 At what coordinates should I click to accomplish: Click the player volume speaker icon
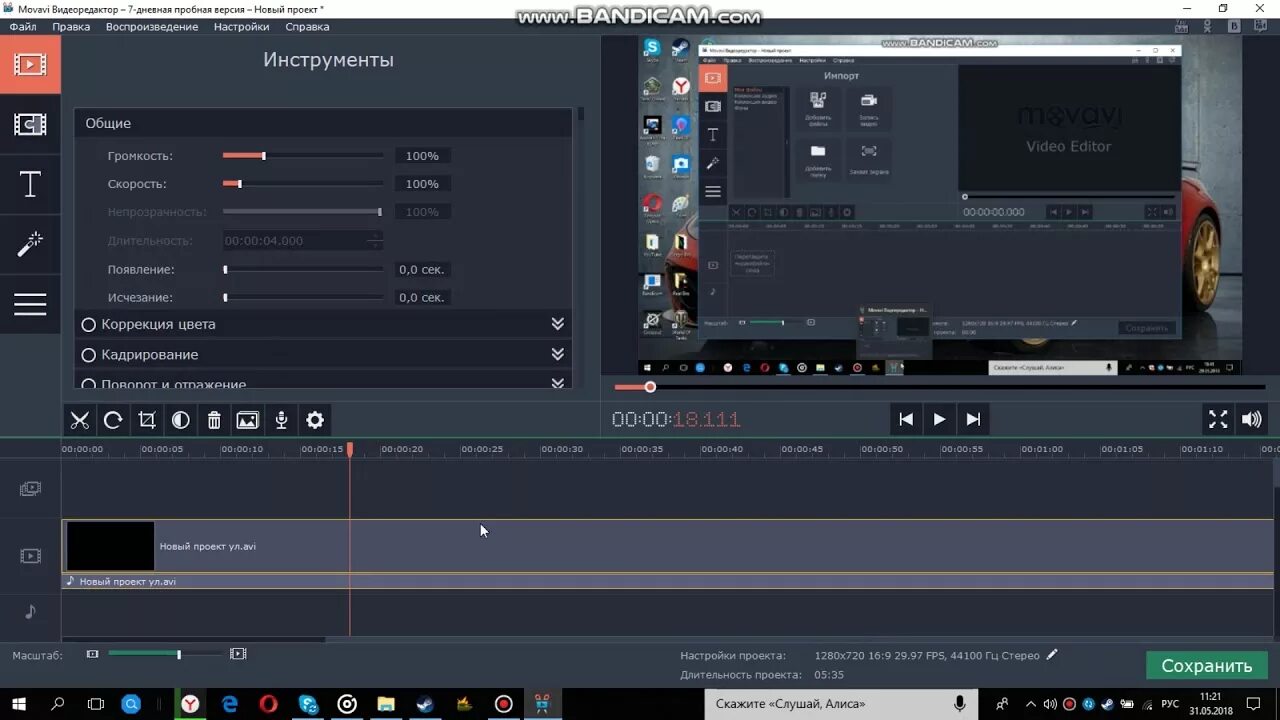click(x=1252, y=419)
